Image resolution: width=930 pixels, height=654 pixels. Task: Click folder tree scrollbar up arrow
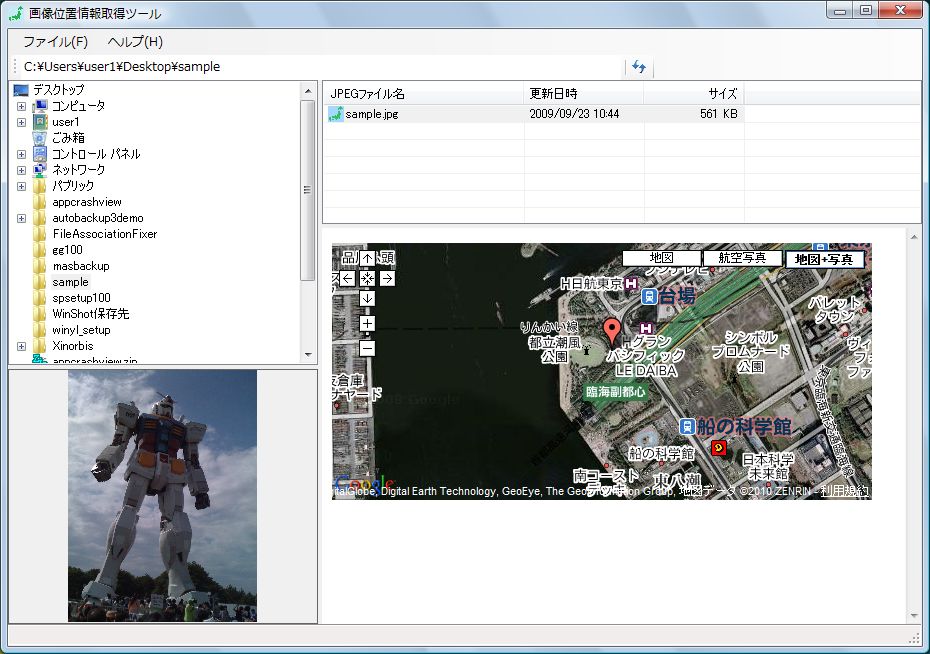[x=308, y=91]
